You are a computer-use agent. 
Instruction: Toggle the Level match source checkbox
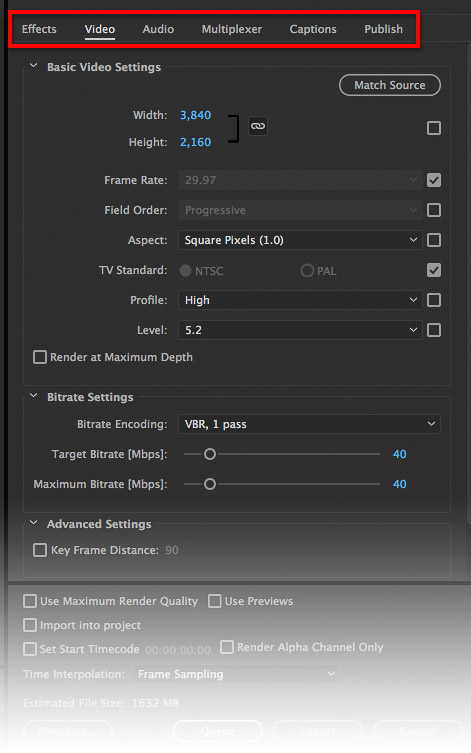[x=434, y=330]
